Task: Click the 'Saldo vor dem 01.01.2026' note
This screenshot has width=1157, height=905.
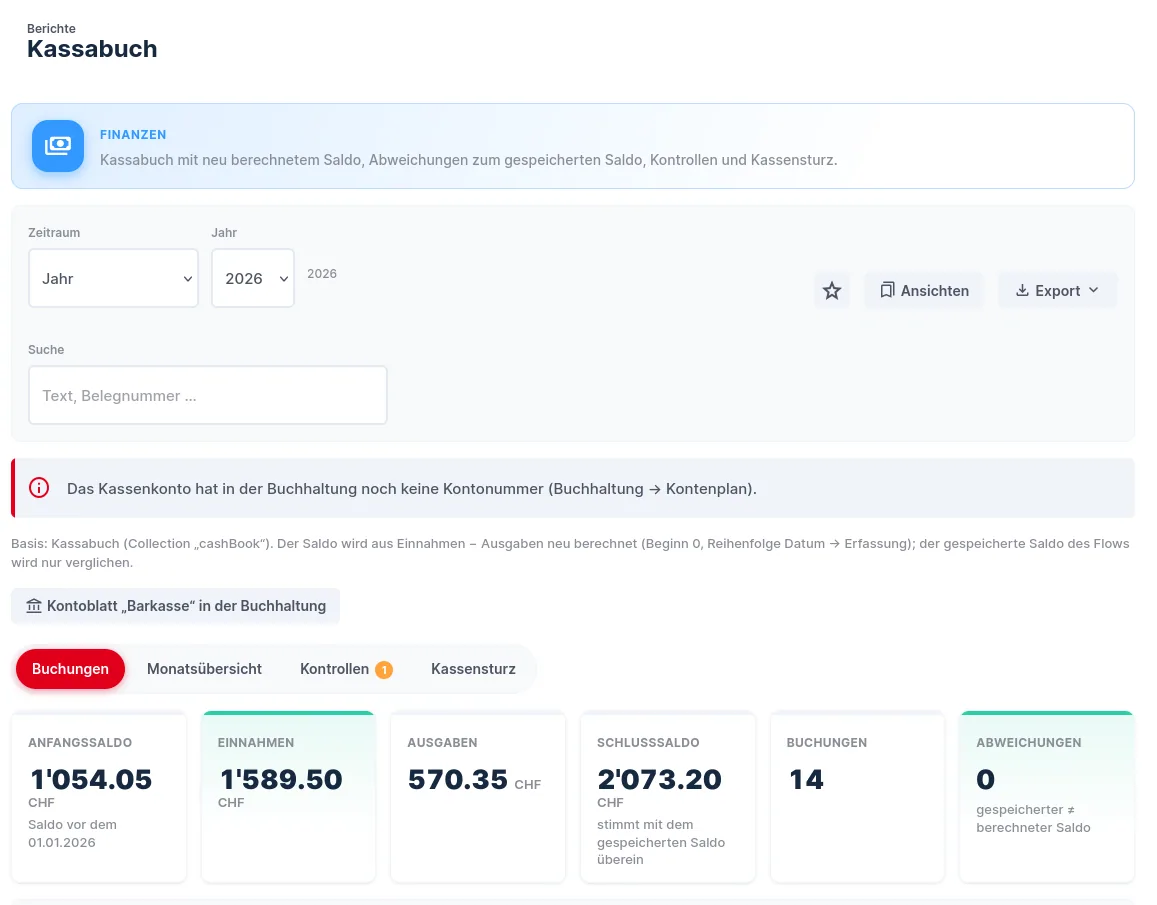Action: pyautogui.click(x=72, y=833)
